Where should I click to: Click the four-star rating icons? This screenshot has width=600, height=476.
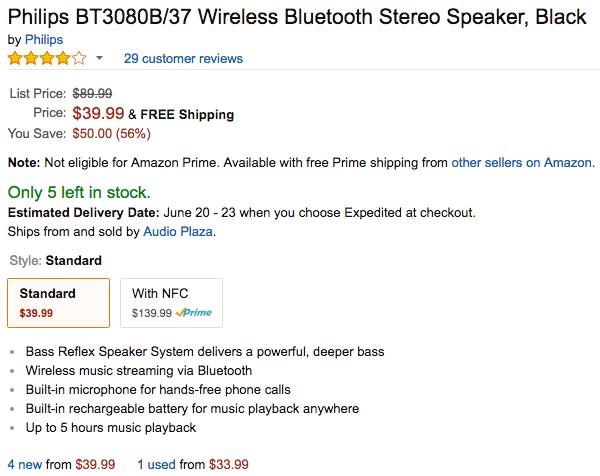tap(46, 58)
